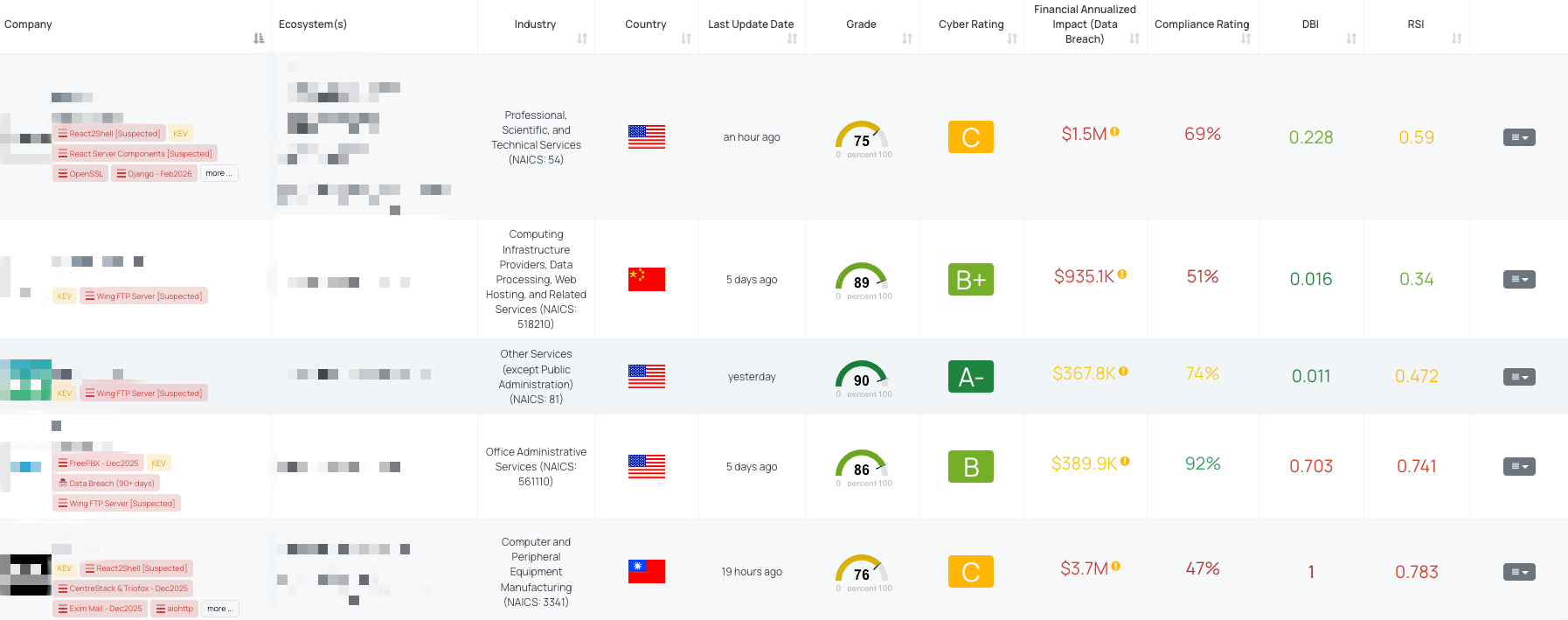Open Data Breach (90+ days) tag
The image size is (1568, 620).
click(x=106, y=484)
